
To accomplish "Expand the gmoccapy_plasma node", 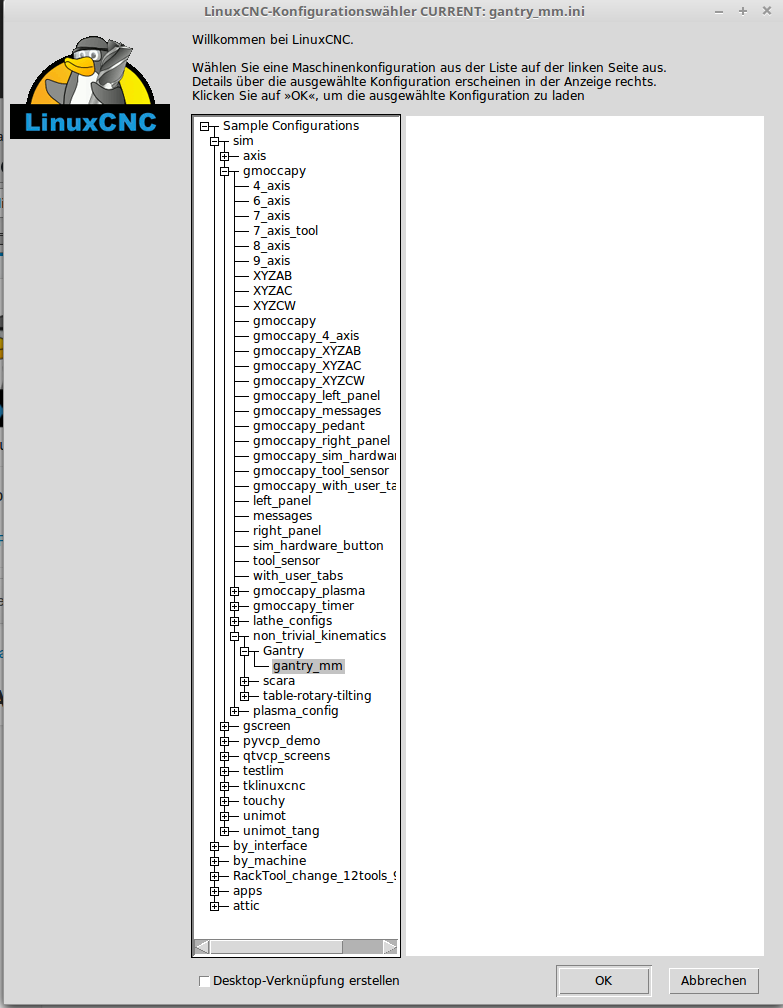I will tap(235, 591).
